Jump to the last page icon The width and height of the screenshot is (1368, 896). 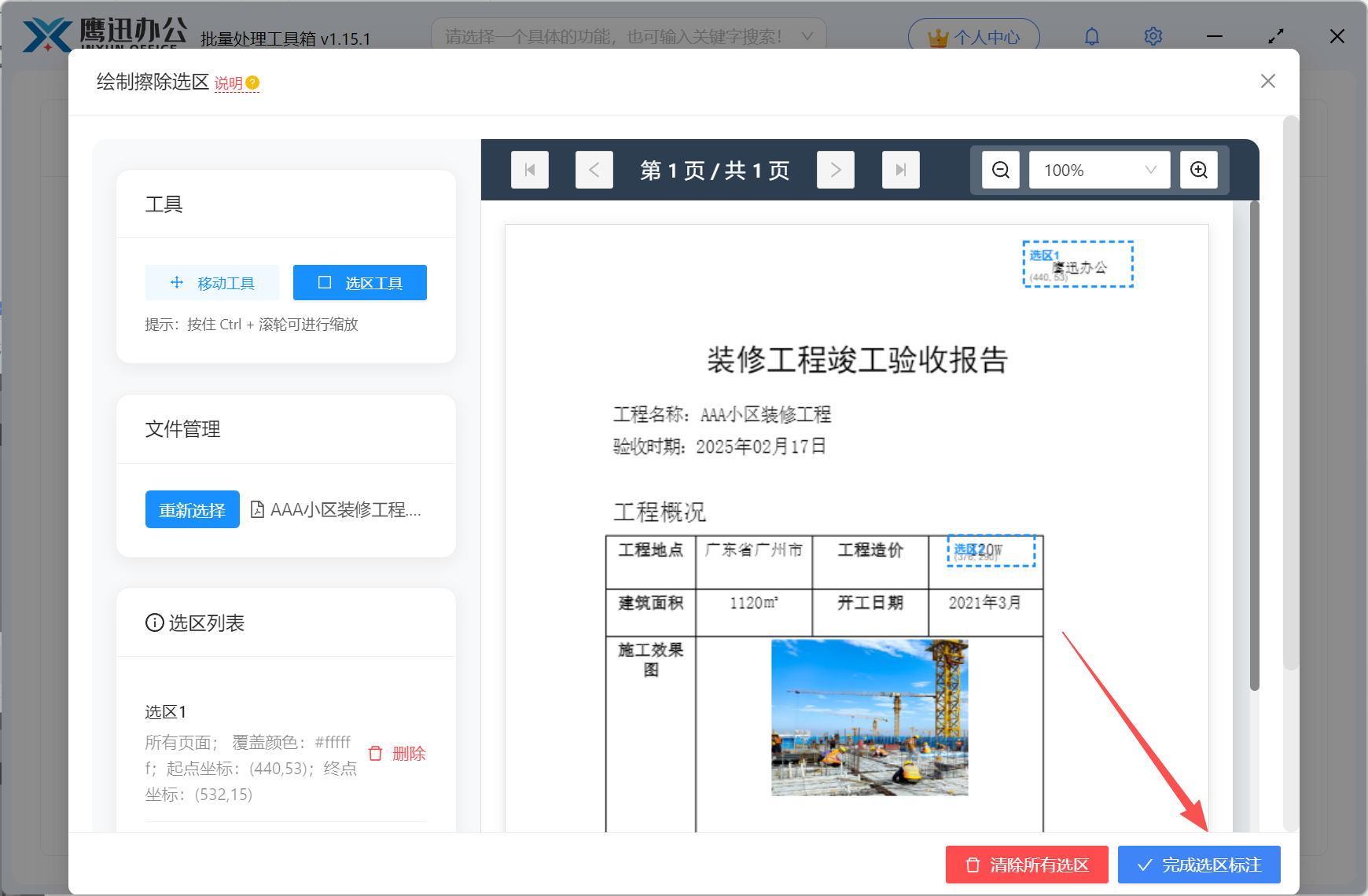(901, 169)
